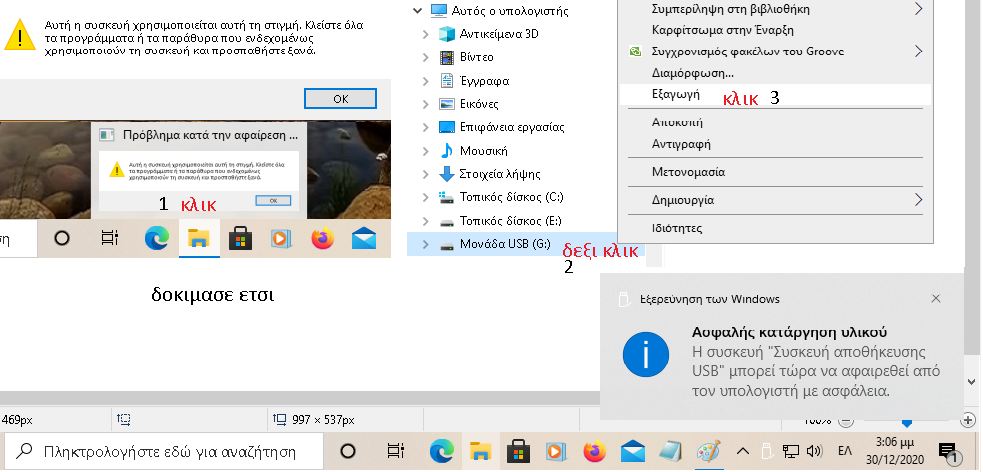Expand the Τοπικός δίσκος (C:) chevron
Viewport: 983px width, 472px height.
pyautogui.click(x=426, y=197)
